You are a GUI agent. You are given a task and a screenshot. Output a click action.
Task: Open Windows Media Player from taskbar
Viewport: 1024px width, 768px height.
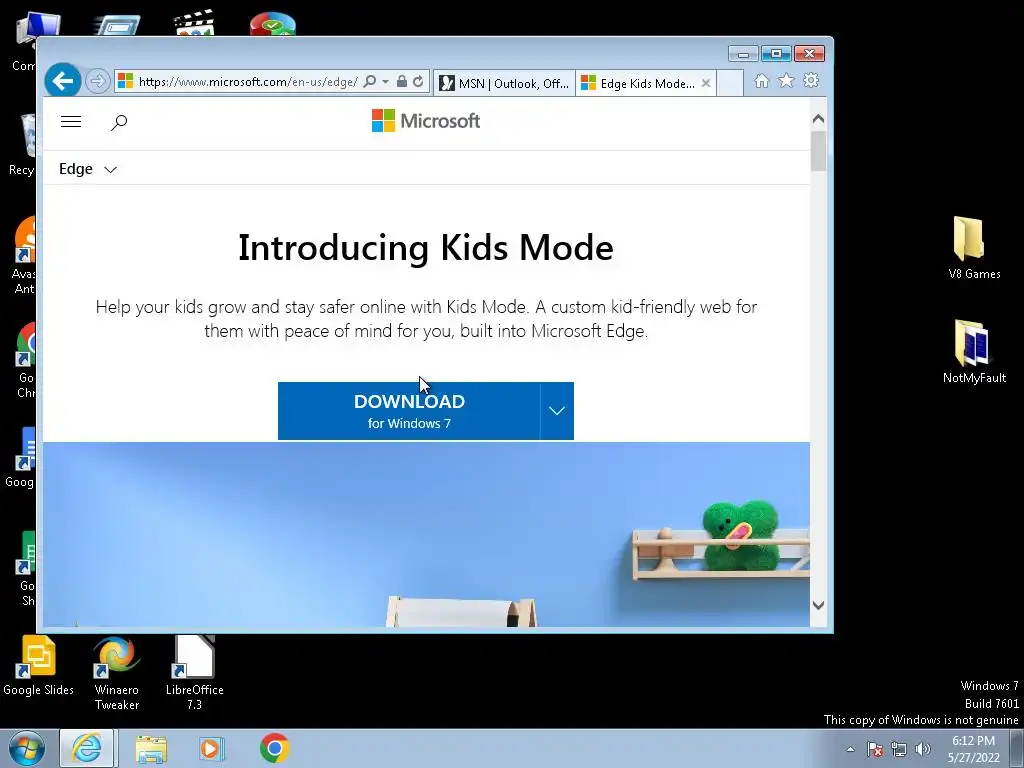point(210,748)
